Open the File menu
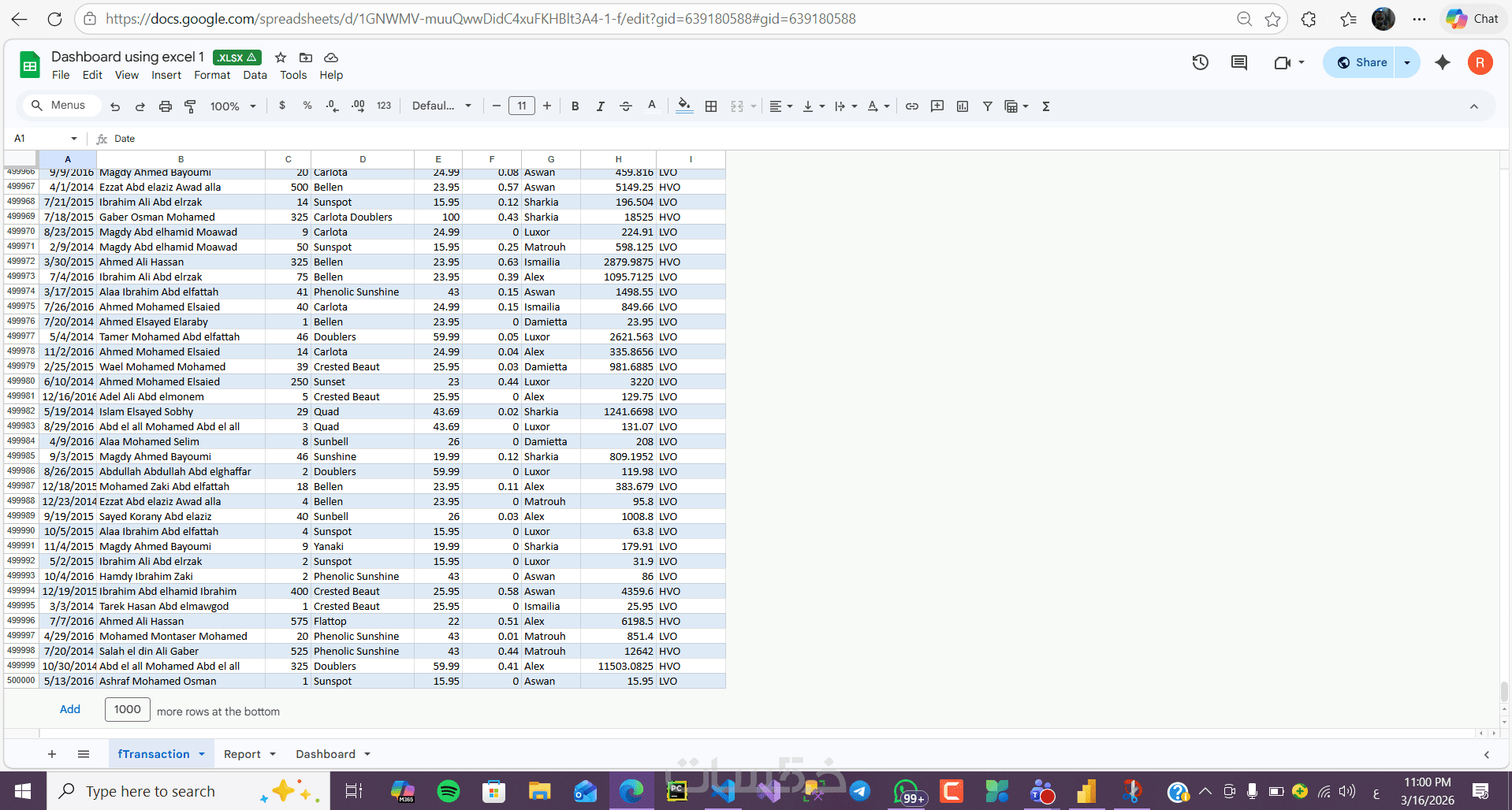Screen dimensions: 1512x810 (61, 75)
